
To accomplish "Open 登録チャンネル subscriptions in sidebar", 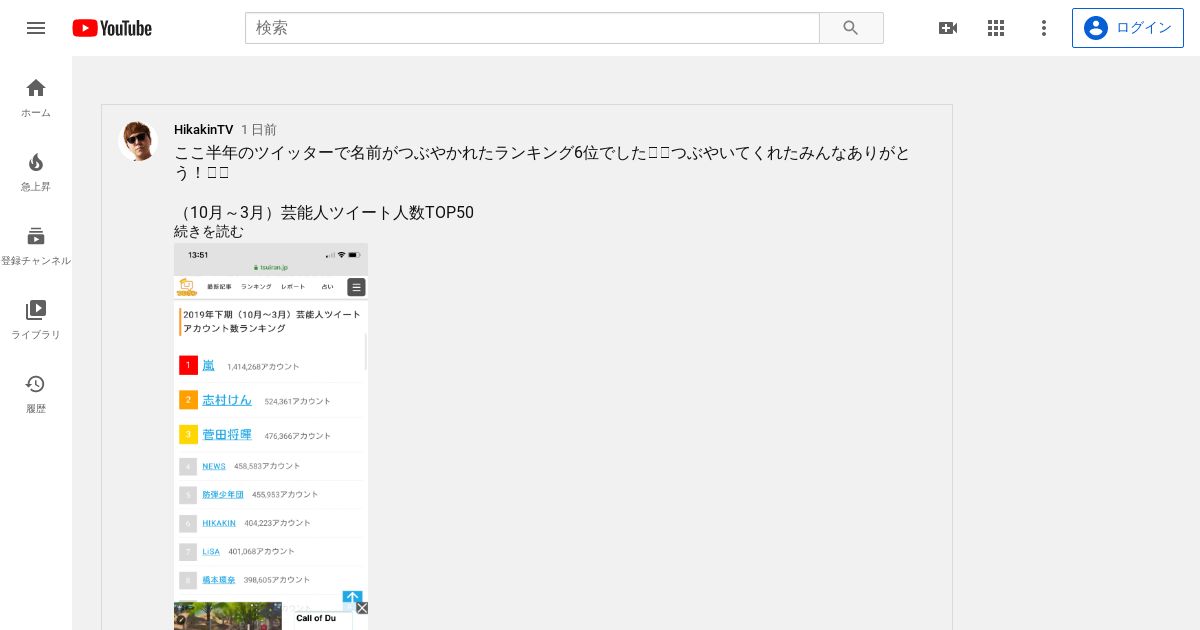I will coord(36,245).
